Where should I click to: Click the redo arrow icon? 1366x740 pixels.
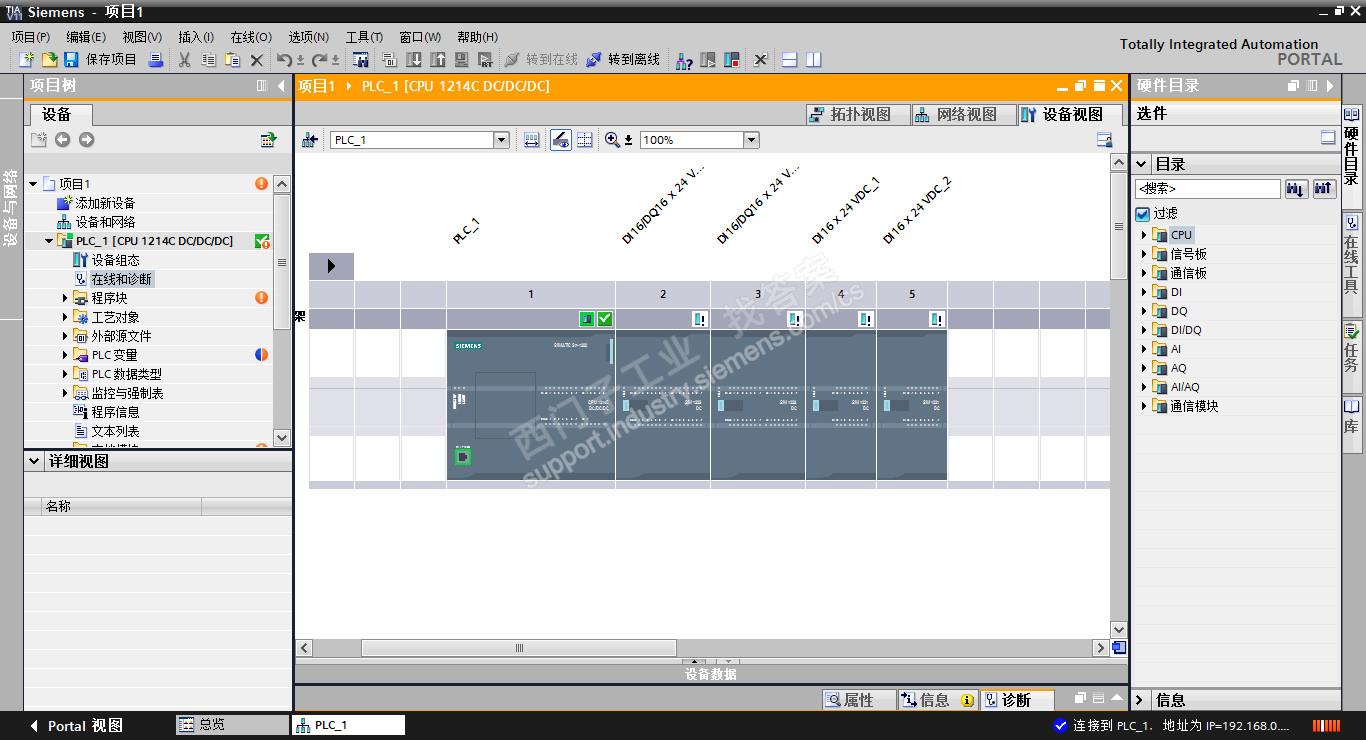pos(320,60)
